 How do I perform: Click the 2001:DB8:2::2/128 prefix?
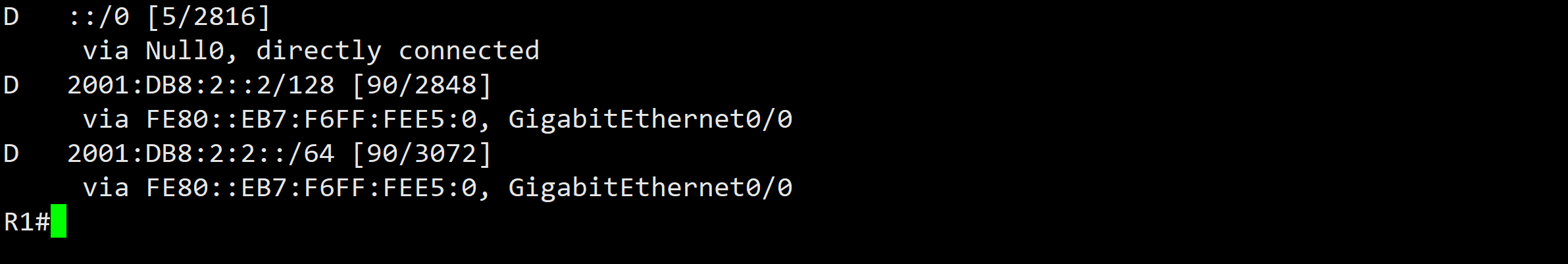pyautogui.click(x=201, y=85)
